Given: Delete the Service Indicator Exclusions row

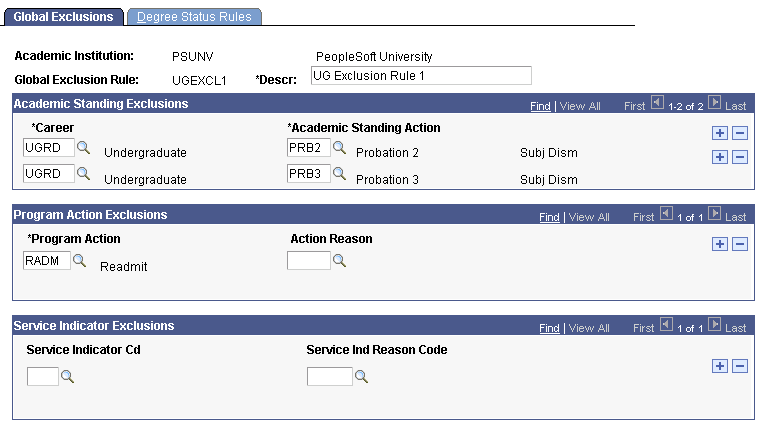Looking at the screenshot, I should (x=740, y=366).
